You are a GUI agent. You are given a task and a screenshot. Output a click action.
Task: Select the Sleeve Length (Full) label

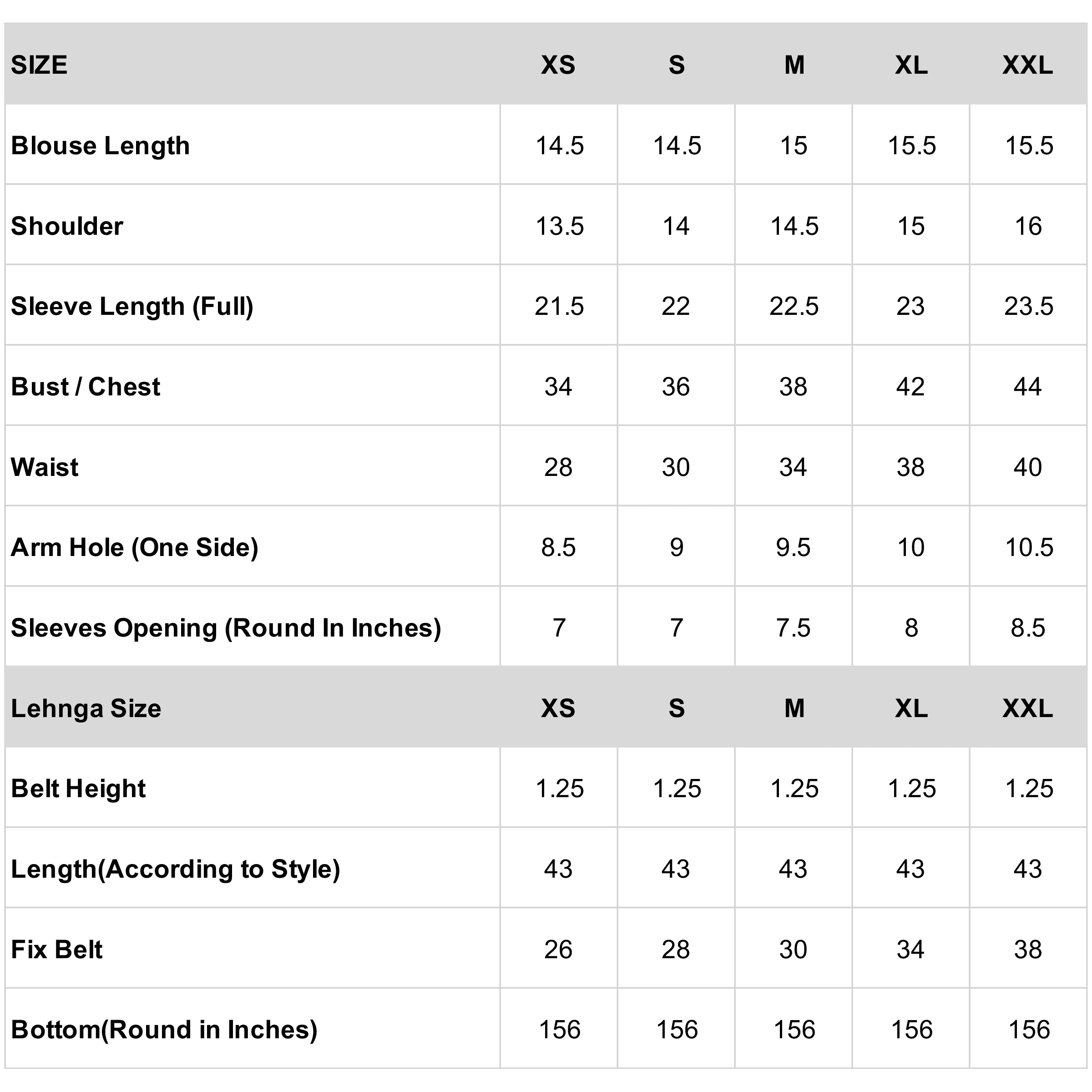coord(131,306)
